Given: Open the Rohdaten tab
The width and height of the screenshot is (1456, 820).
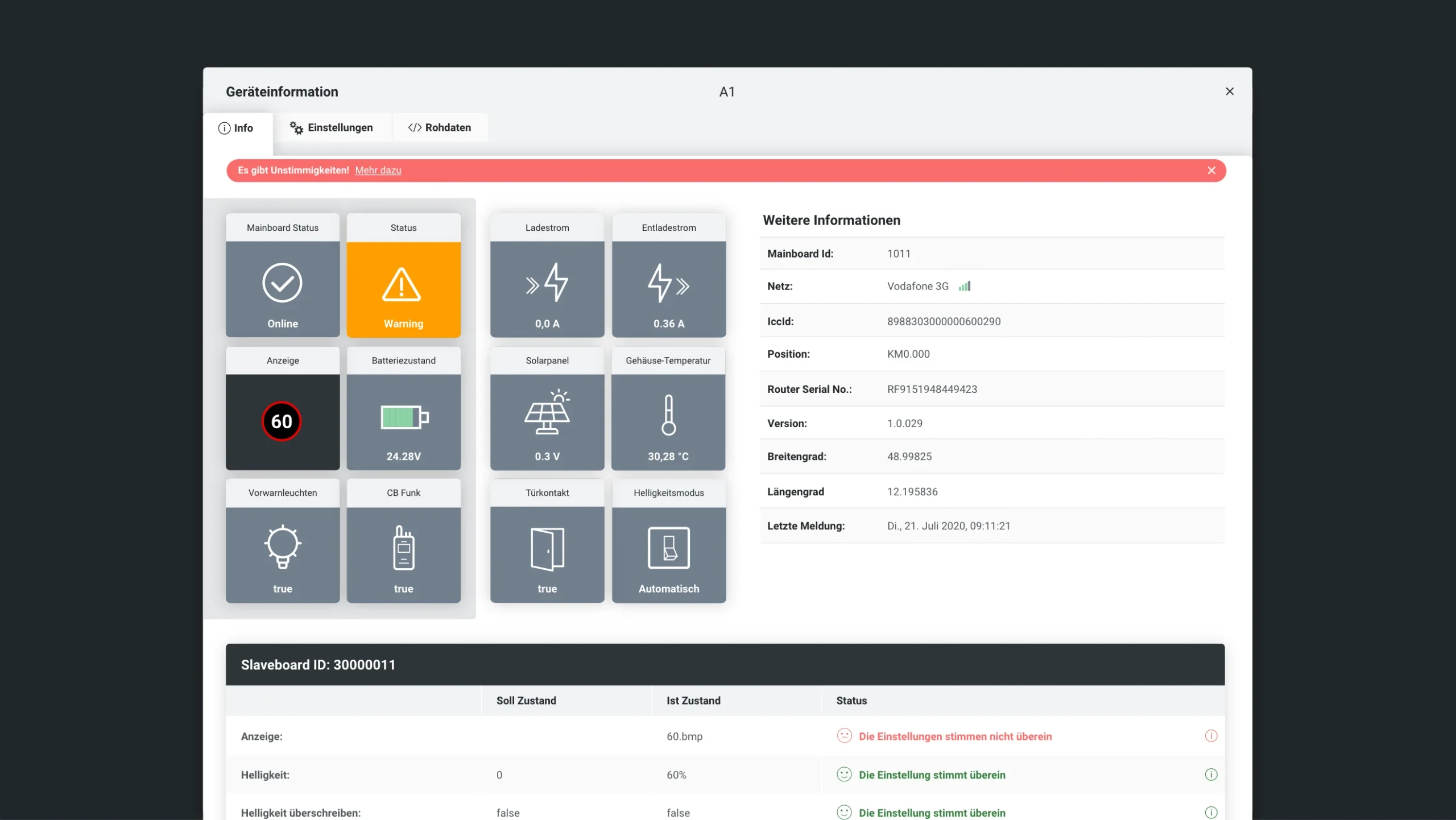Looking at the screenshot, I should (x=440, y=127).
